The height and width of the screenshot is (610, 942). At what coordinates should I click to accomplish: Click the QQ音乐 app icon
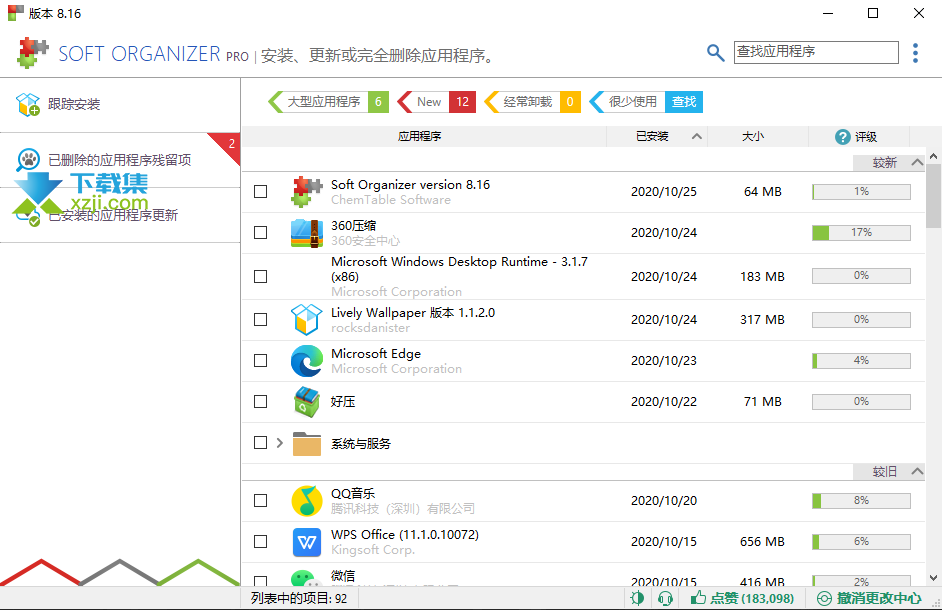(x=307, y=501)
